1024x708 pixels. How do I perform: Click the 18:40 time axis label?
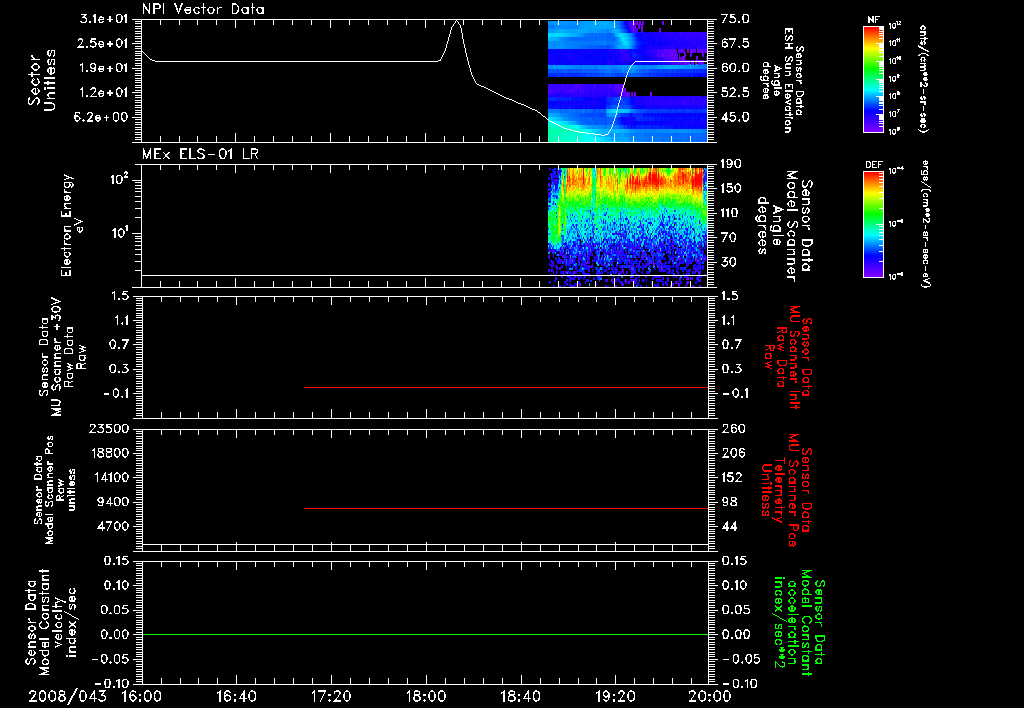pyautogui.click(x=520, y=696)
